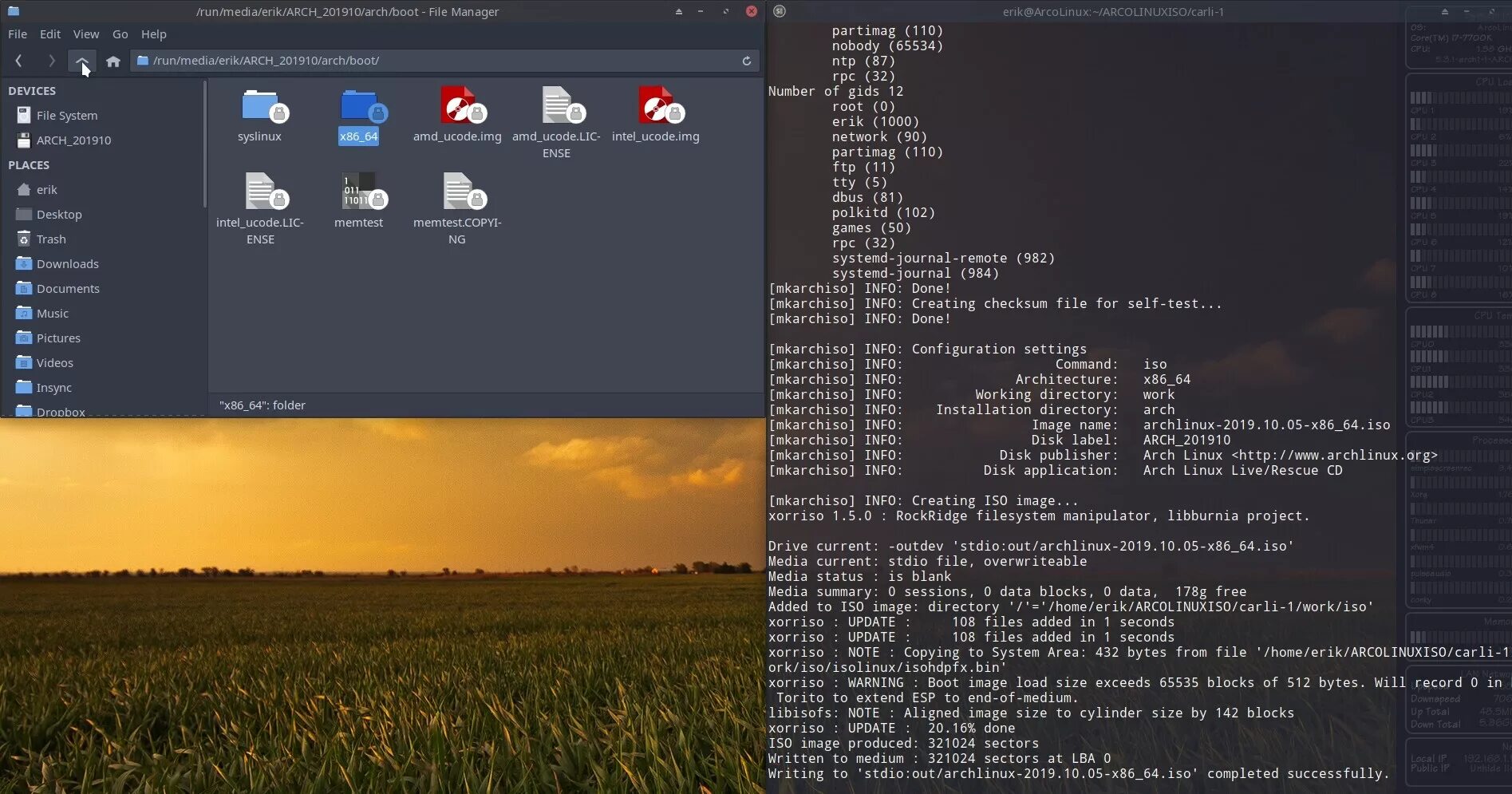The height and width of the screenshot is (794, 1512).
Task: Select amd_ucode.LICENSE text file
Action: coord(556,123)
